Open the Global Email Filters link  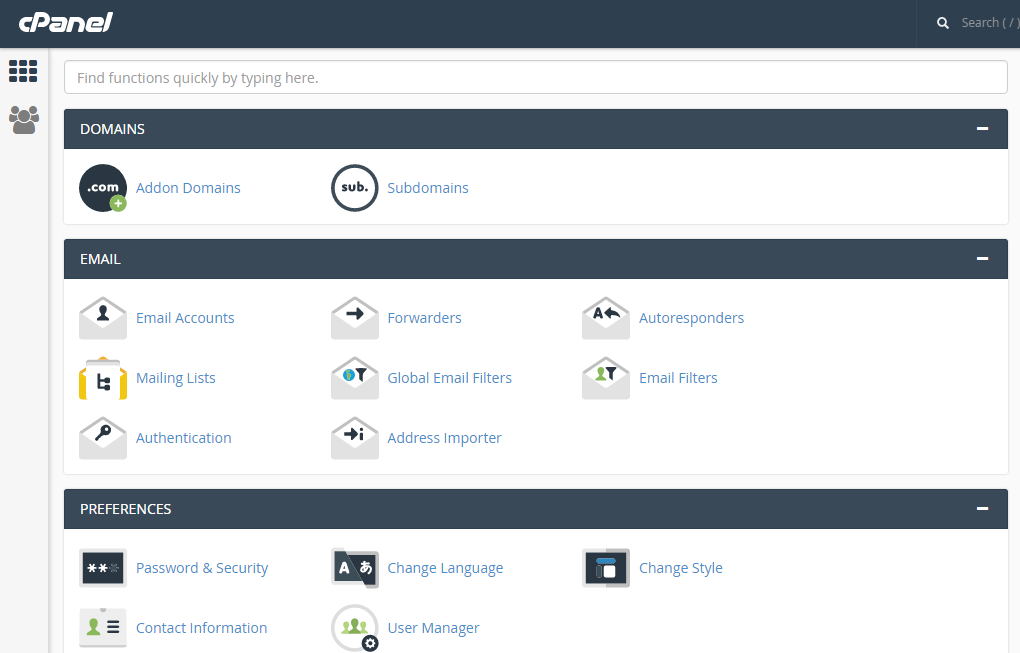[450, 378]
